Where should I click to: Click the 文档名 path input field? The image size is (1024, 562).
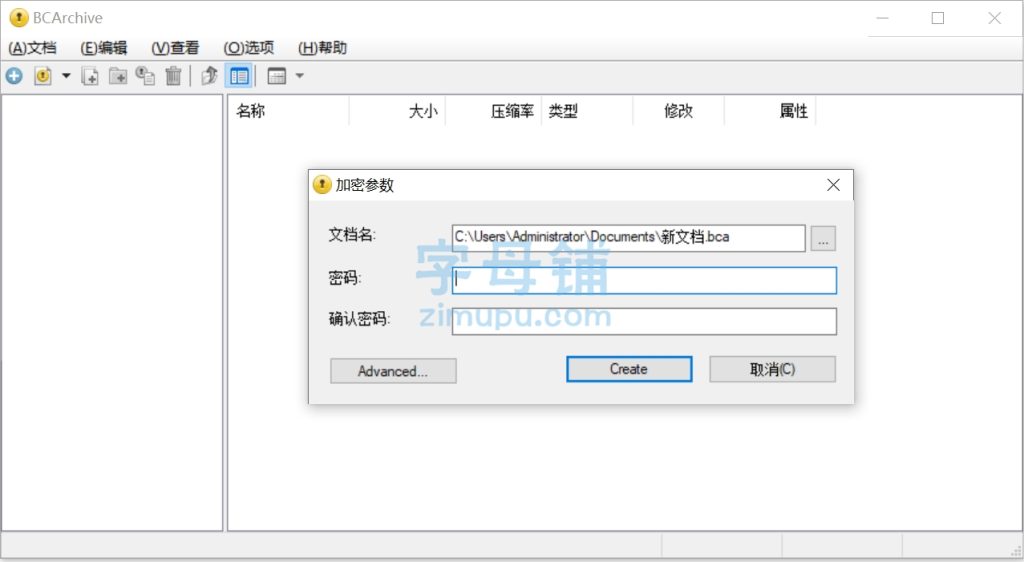tap(628, 238)
